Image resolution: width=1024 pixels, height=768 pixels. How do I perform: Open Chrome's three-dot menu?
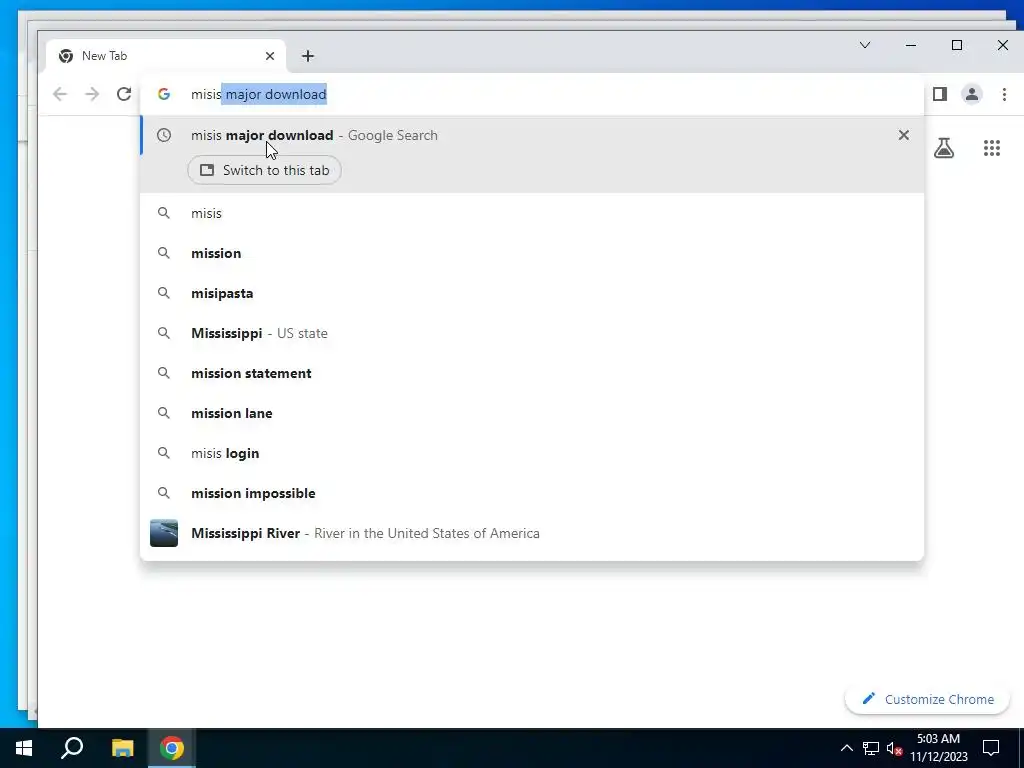[1004, 94]
